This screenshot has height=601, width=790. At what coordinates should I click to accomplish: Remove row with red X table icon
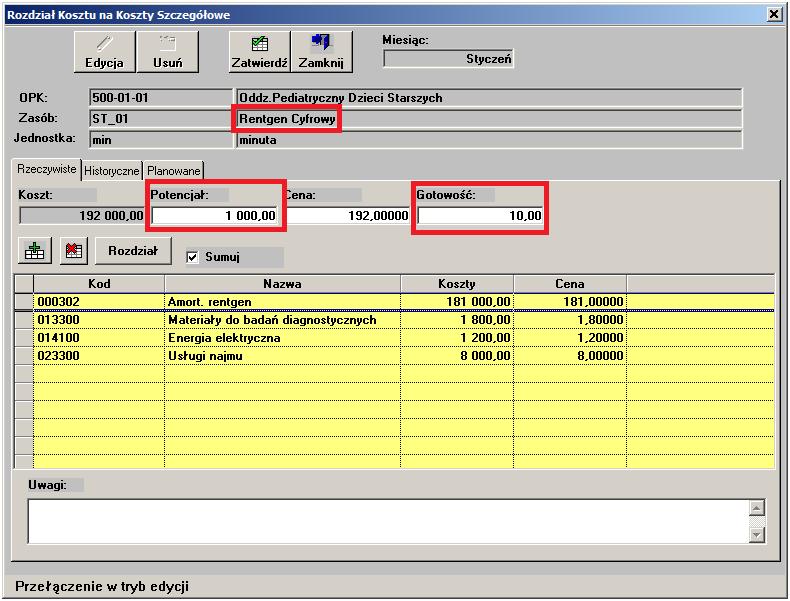tap(74, 250)
